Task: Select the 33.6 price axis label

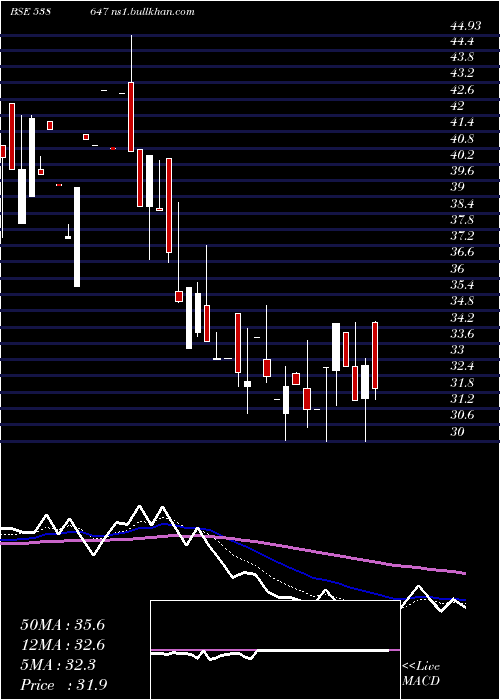Action: (462, 333)
